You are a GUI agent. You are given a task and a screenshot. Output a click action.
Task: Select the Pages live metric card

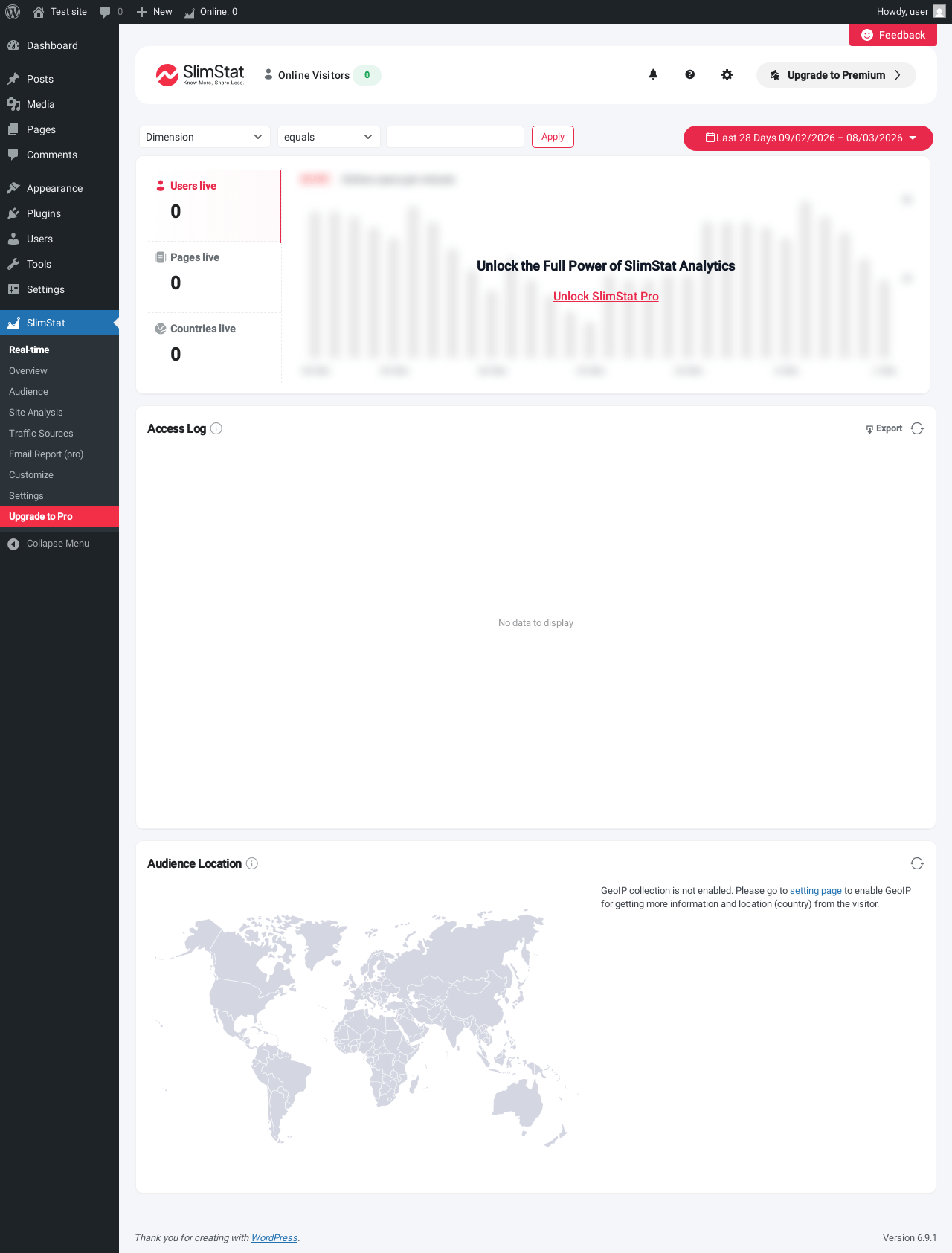(x=214, y=277)
